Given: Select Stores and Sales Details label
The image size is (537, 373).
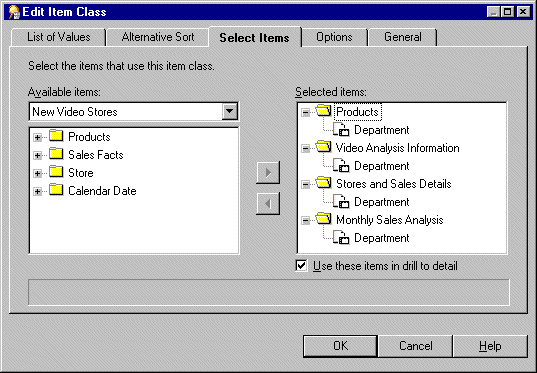Looking at the screenshot, I should (394, 184).
